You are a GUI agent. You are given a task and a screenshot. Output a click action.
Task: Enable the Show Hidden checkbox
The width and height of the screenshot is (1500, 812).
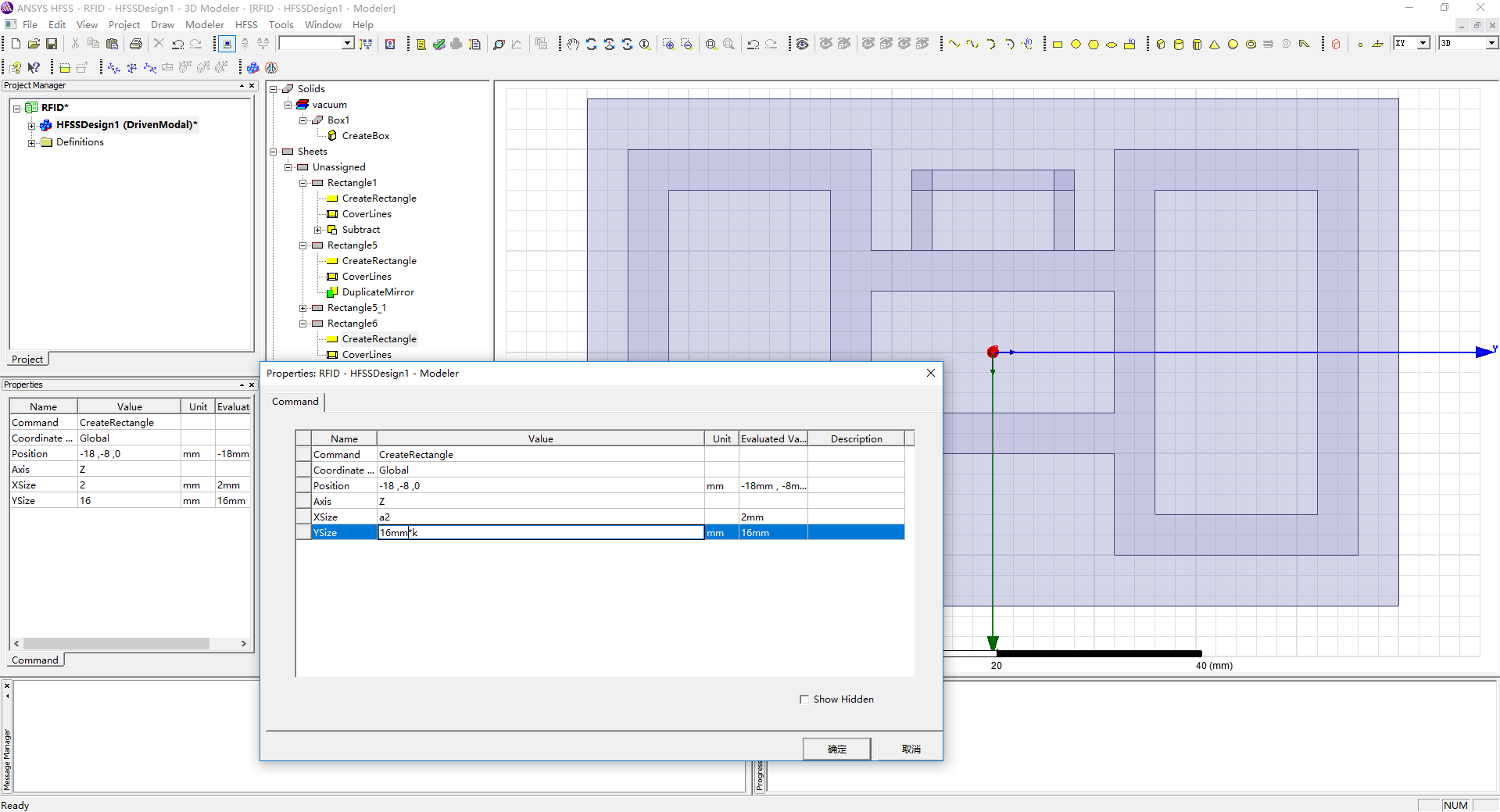804,699
